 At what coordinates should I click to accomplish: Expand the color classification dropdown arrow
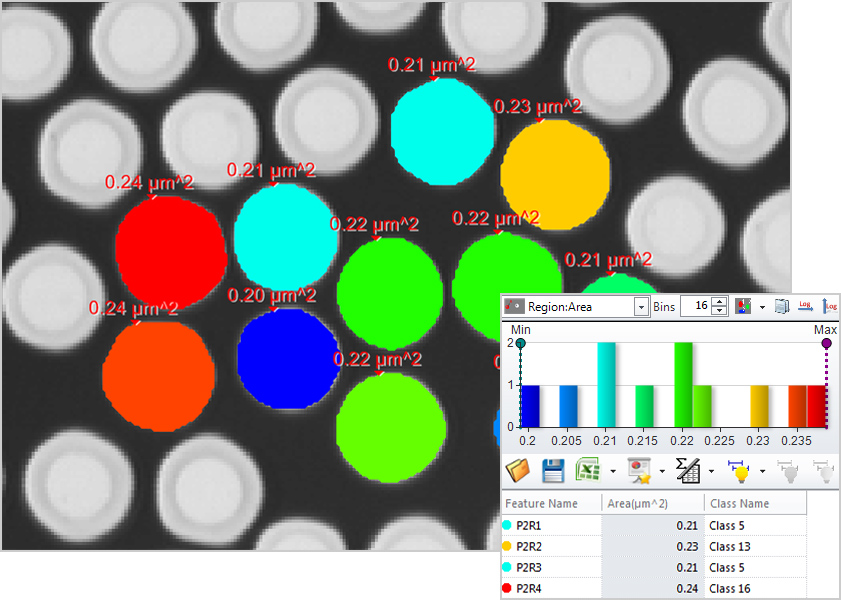762,307
